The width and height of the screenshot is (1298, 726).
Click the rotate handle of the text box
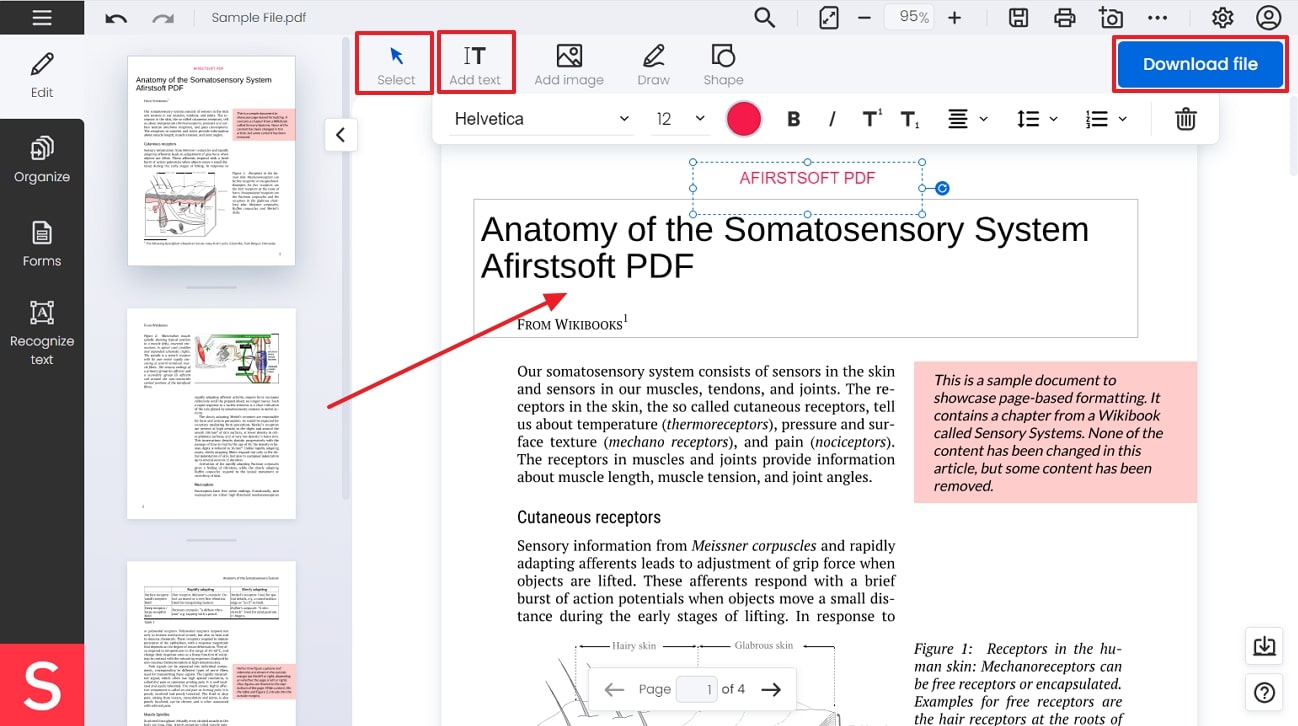pyautogui.click(x=942, y=188)
